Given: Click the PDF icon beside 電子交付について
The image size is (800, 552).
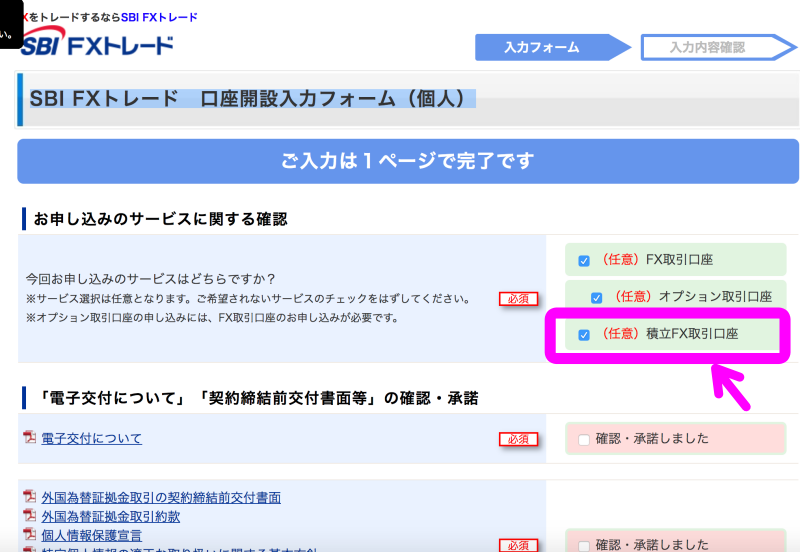Looking at the screenshot, I should point(30,437).
